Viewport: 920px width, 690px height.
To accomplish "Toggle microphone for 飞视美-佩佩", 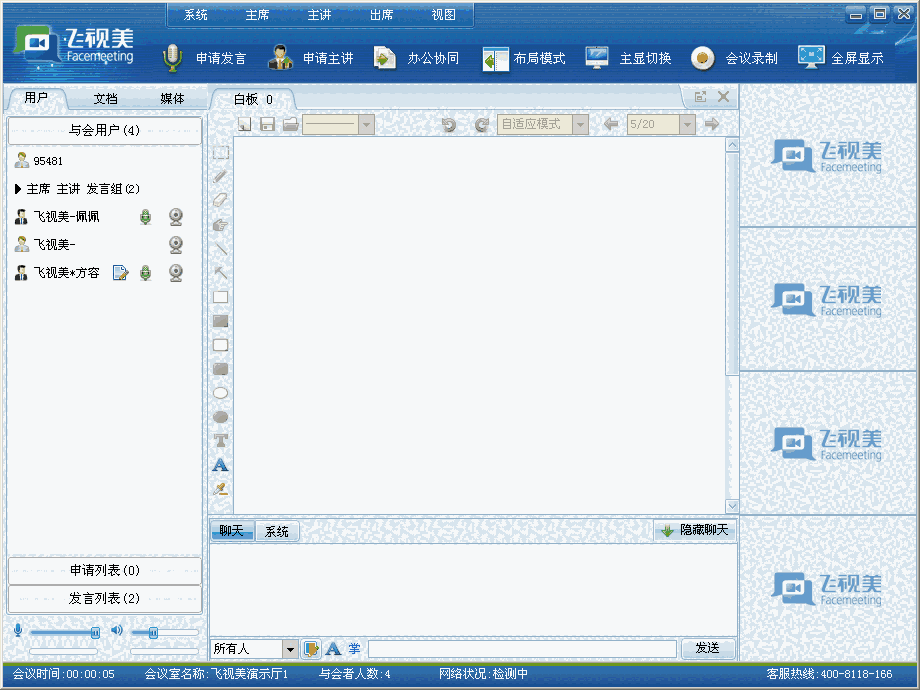I will point(146,217).
